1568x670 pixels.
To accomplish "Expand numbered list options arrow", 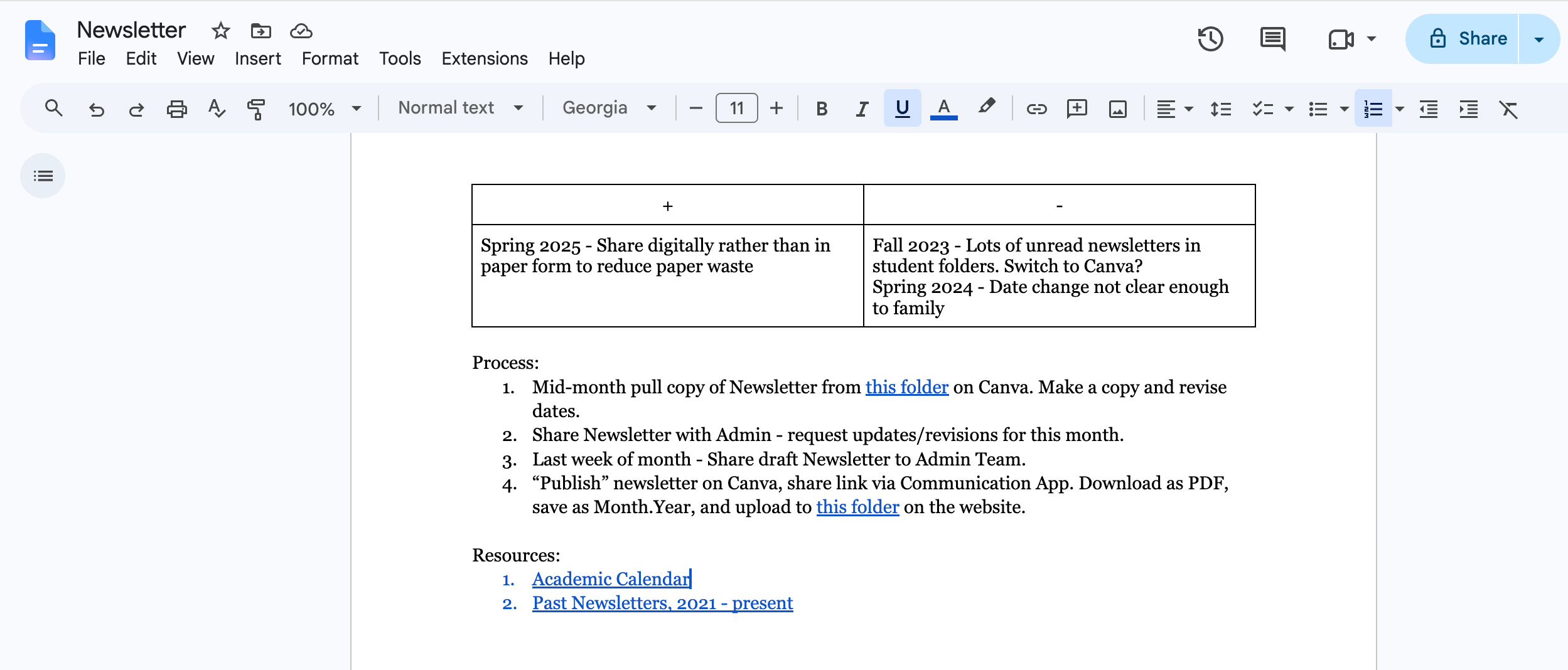I will tap(1399, 109).
